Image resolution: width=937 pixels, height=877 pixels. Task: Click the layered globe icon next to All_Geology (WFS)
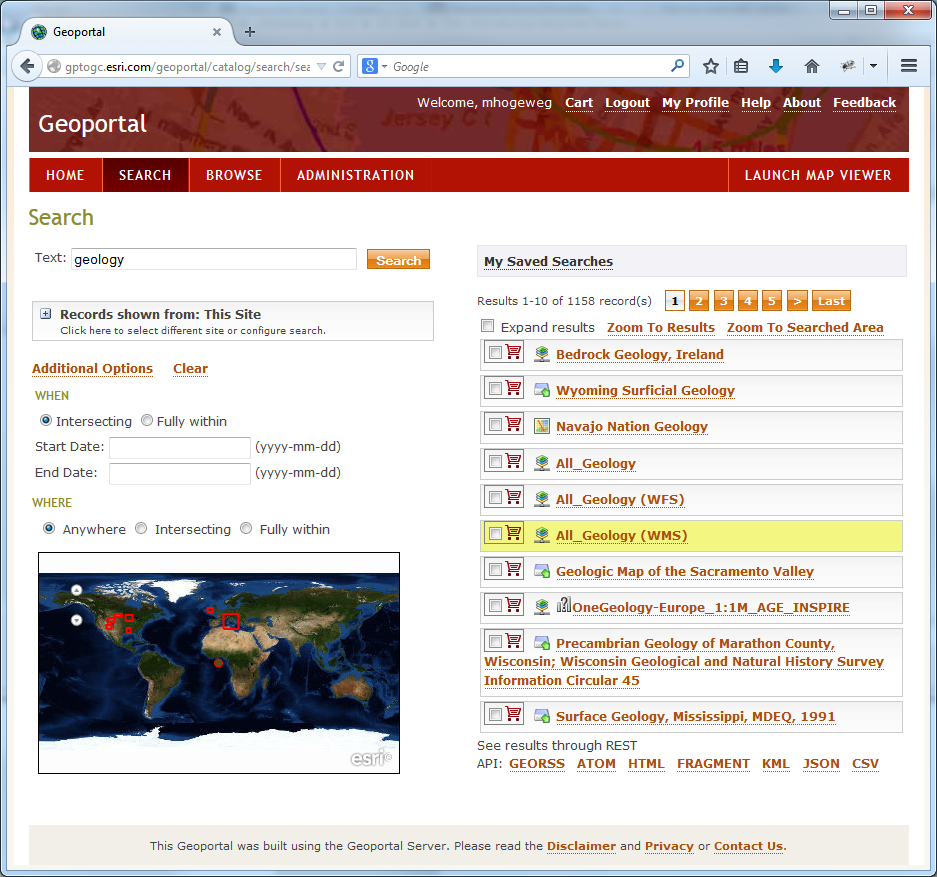click(541, 496)
